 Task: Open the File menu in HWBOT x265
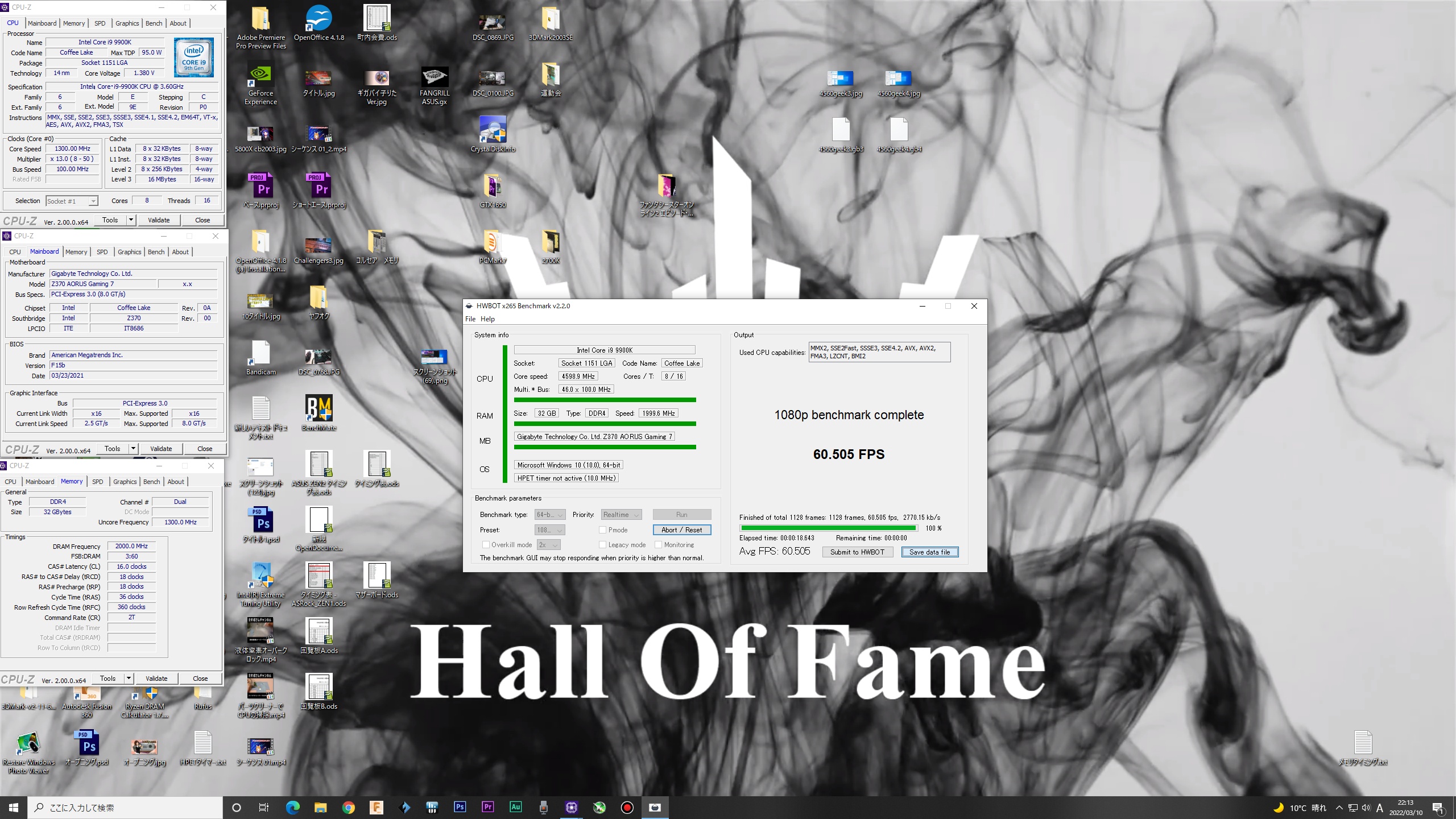[x=470, y=319]
